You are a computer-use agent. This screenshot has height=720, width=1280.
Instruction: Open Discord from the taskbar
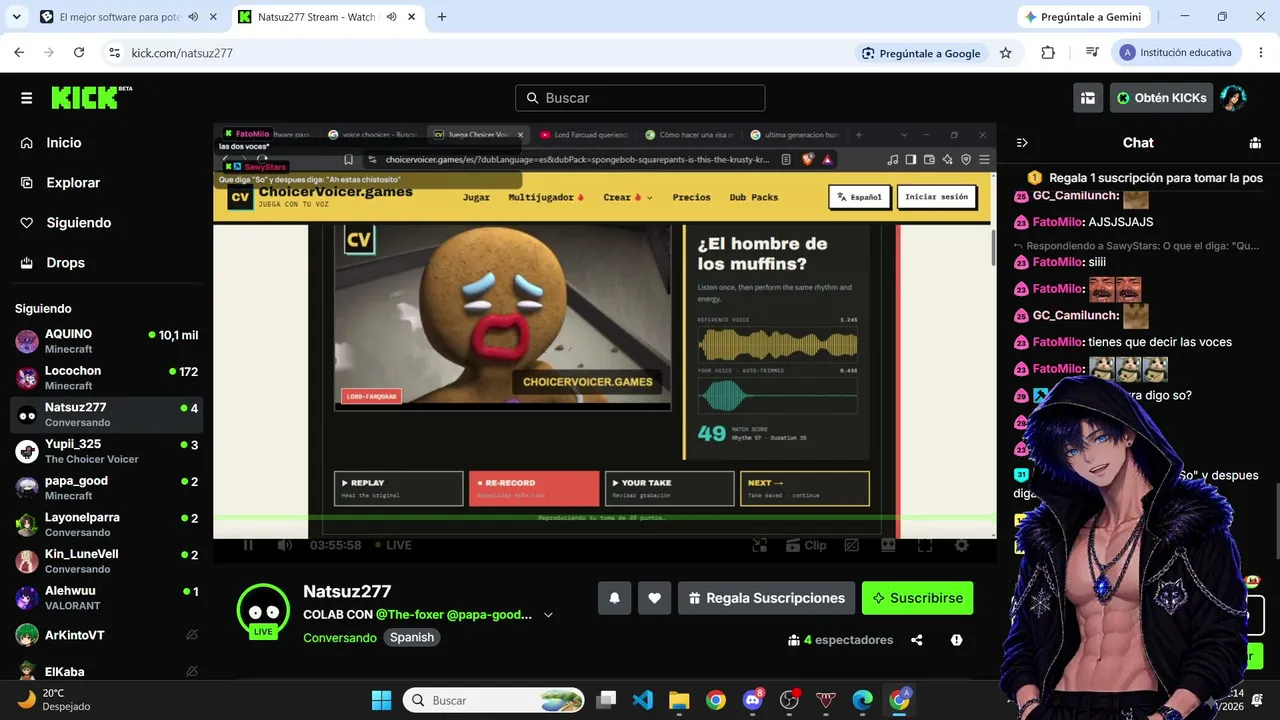pyautogui.click(x=753, y=700)
